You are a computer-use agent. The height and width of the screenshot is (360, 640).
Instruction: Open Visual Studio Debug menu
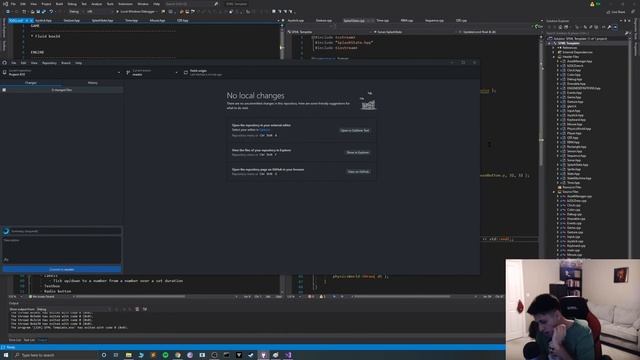72,4
